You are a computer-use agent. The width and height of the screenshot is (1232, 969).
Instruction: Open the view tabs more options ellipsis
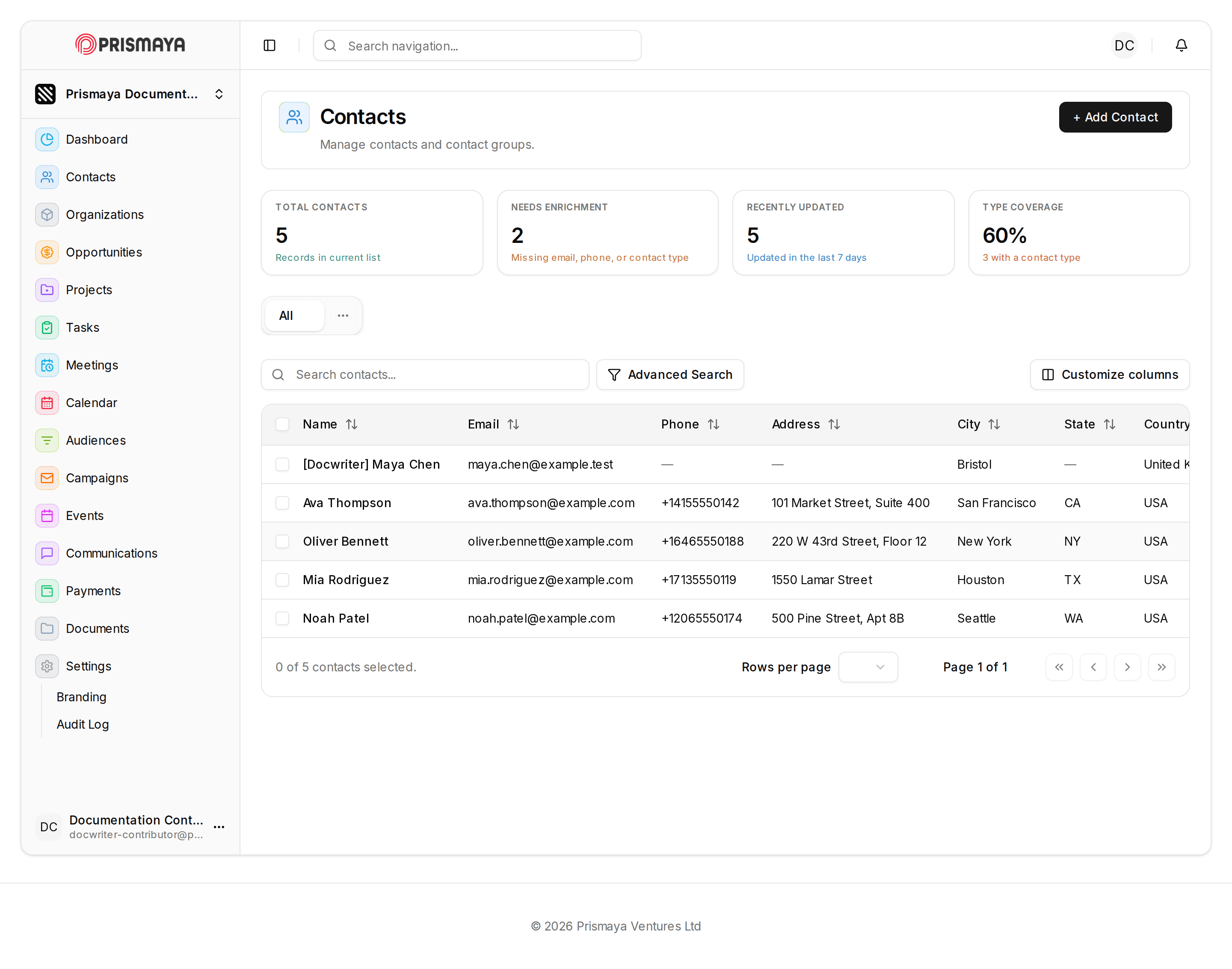tap(344, 316)
